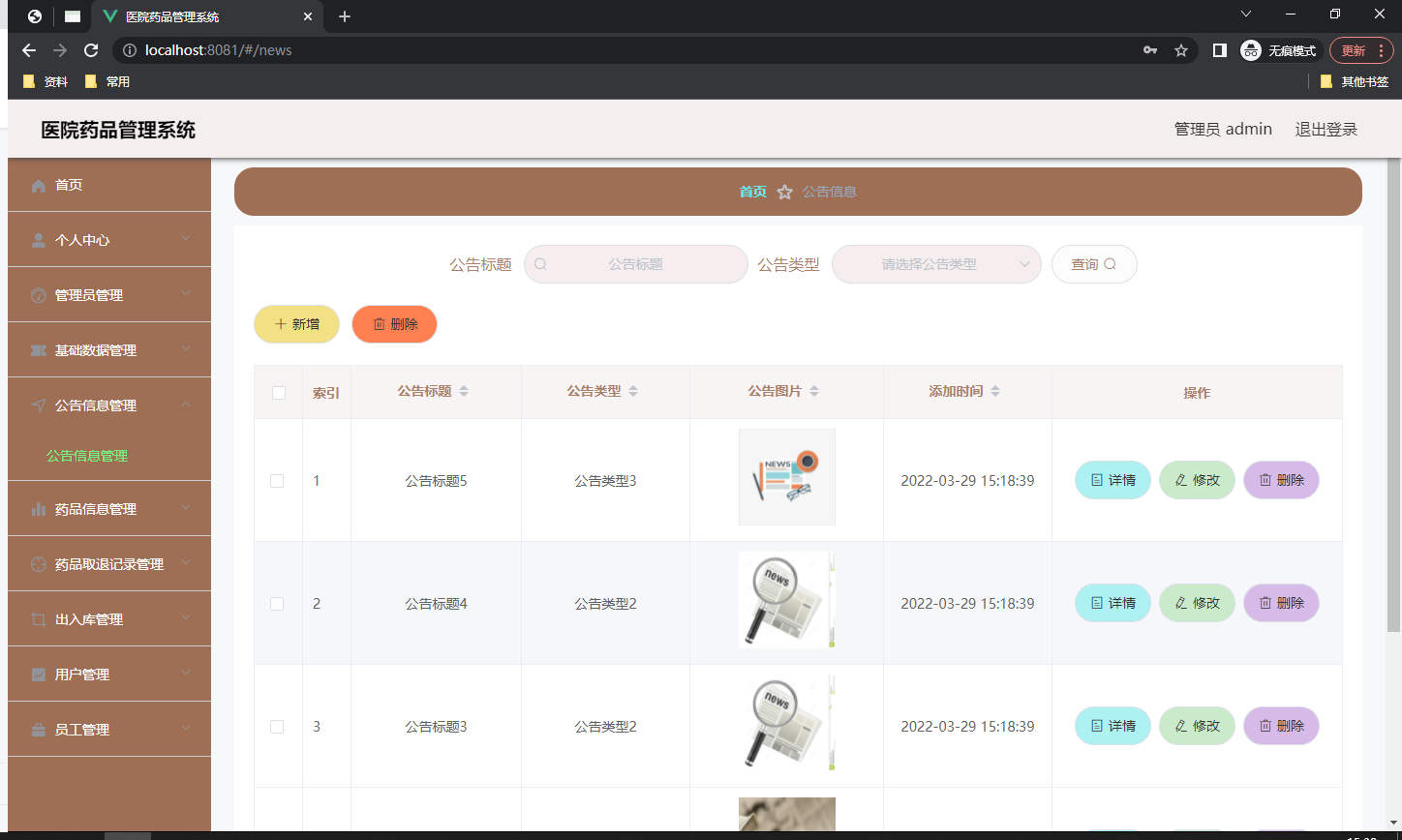Viewport: 1402px width, 840px height.
Task: Select the 个人中心 person icon
Action: [39, 239]
